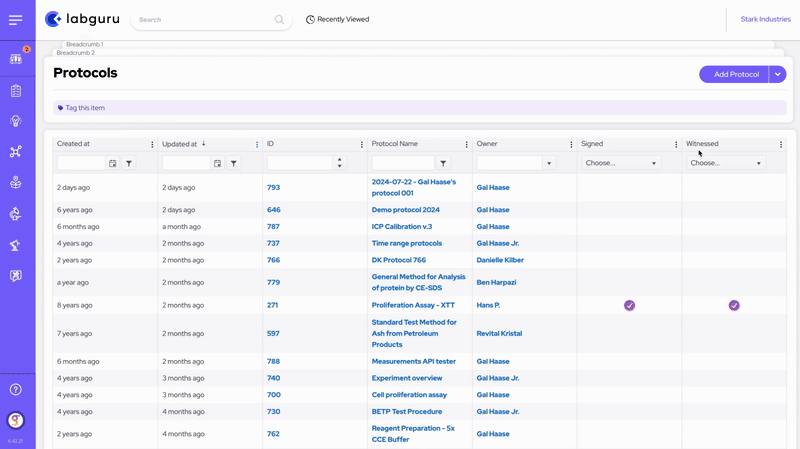
Task: Open the lightbulb sidebar icon
Action: point(16,121)
